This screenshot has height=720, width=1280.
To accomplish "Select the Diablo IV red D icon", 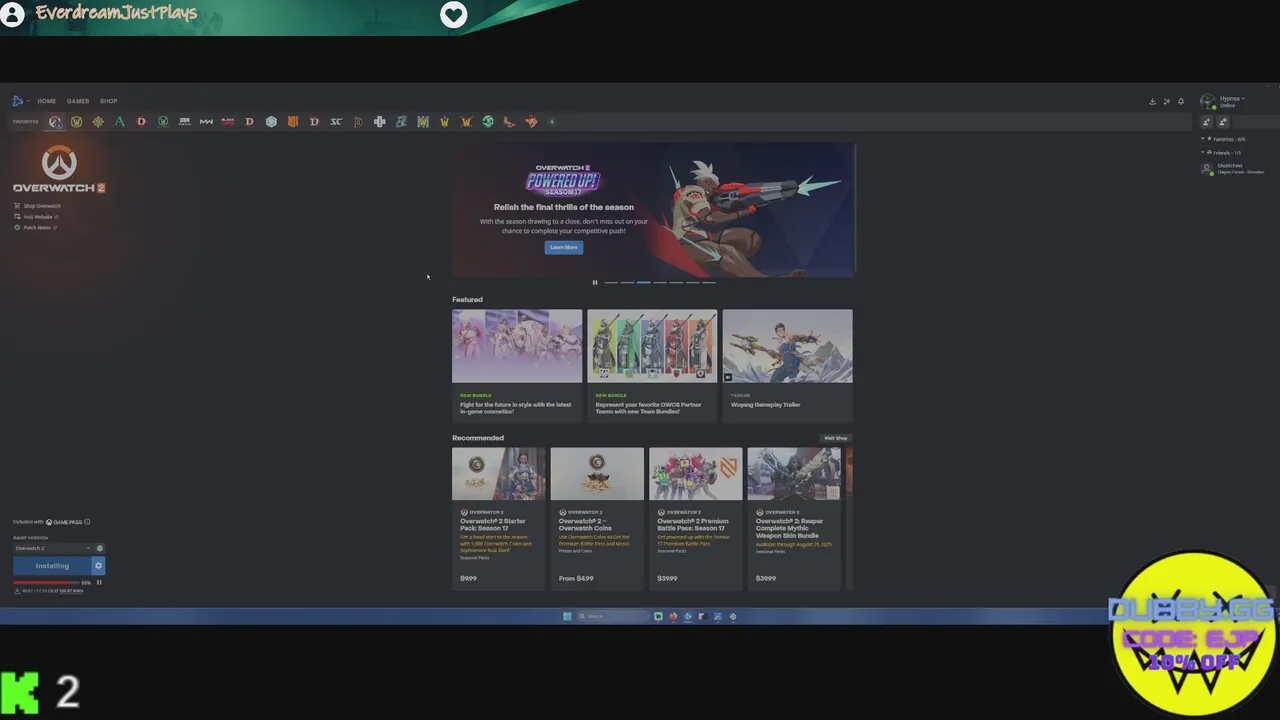I will 141,122.
